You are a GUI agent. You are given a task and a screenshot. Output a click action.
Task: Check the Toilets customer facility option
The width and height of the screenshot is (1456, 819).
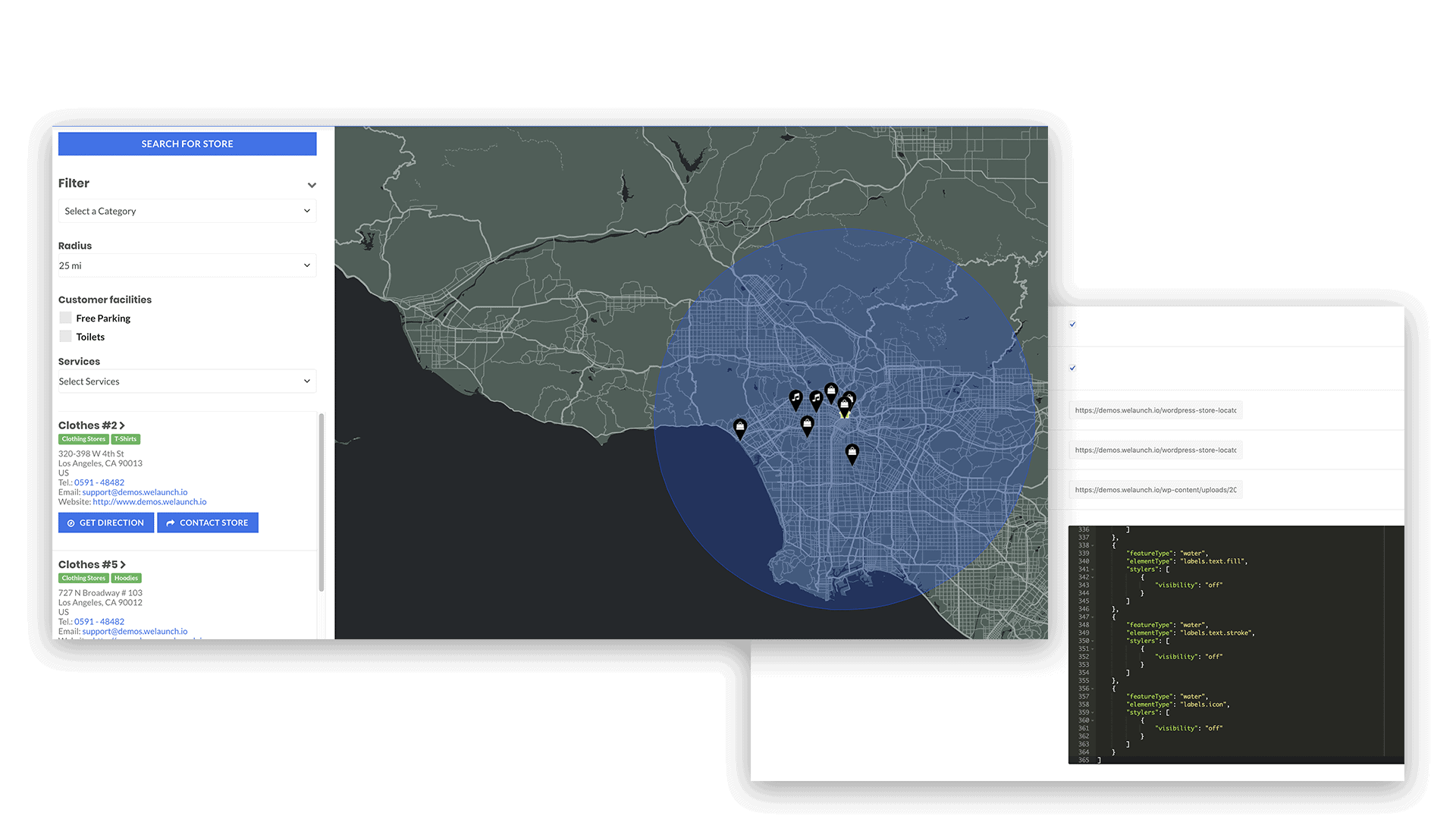pos(65,335)
